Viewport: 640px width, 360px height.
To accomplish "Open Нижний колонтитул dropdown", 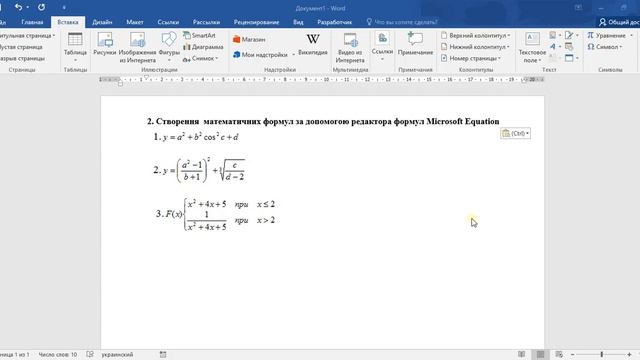I will 475,47.
